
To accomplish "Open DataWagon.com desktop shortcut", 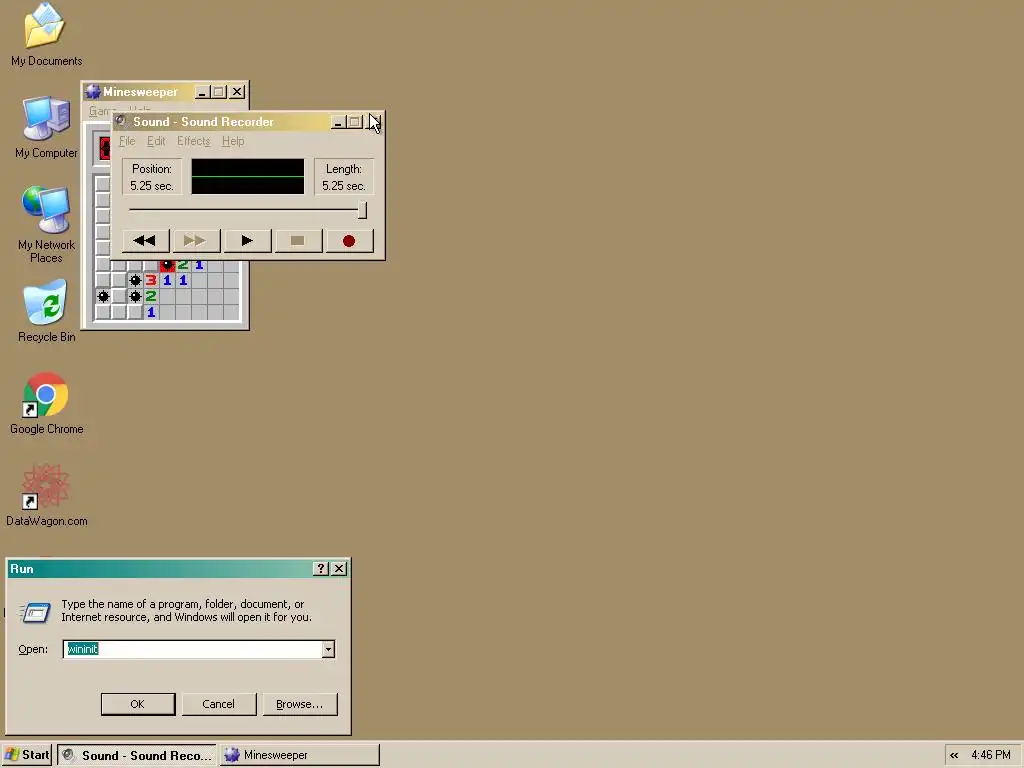I will pyautogui.click(x=46, y=495).
